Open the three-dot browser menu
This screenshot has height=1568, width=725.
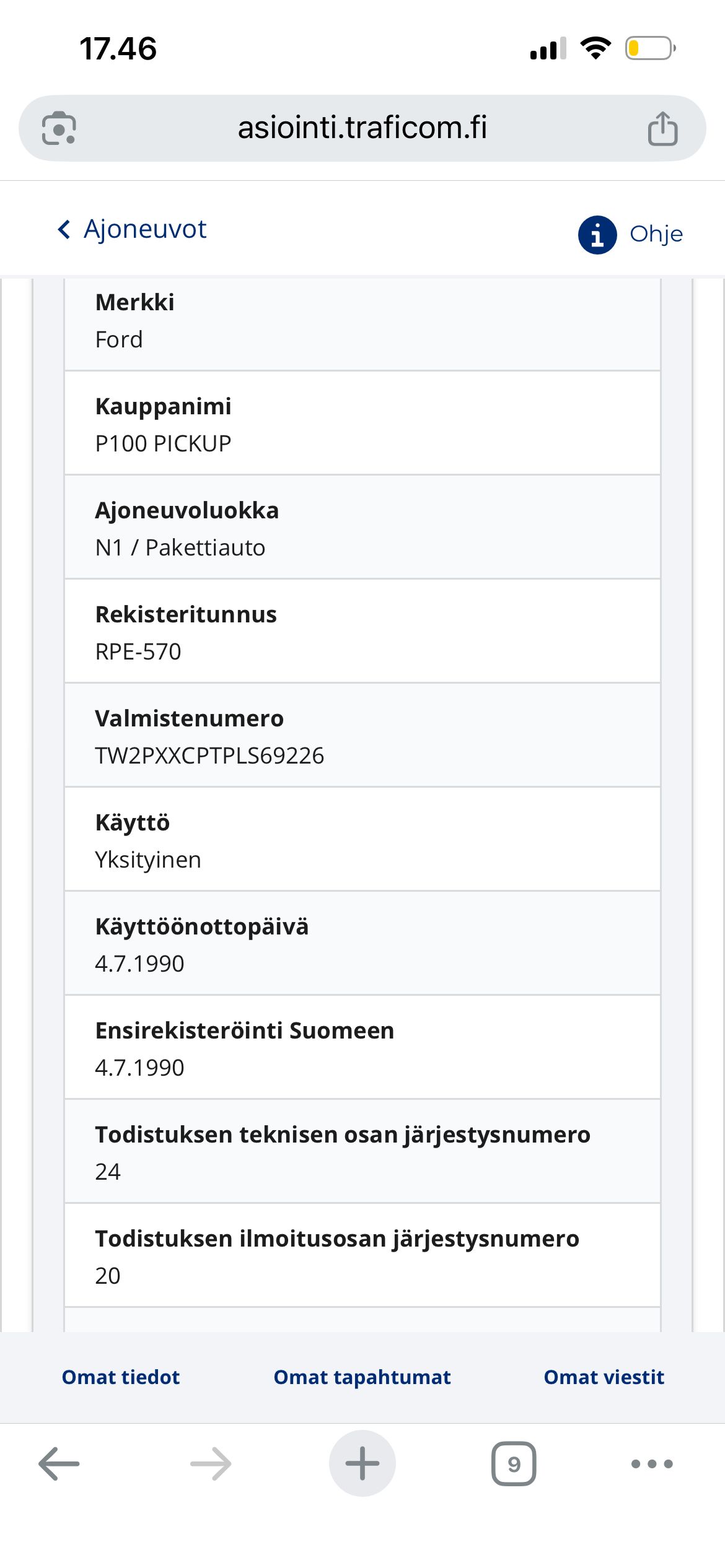tap(651, 1464)
